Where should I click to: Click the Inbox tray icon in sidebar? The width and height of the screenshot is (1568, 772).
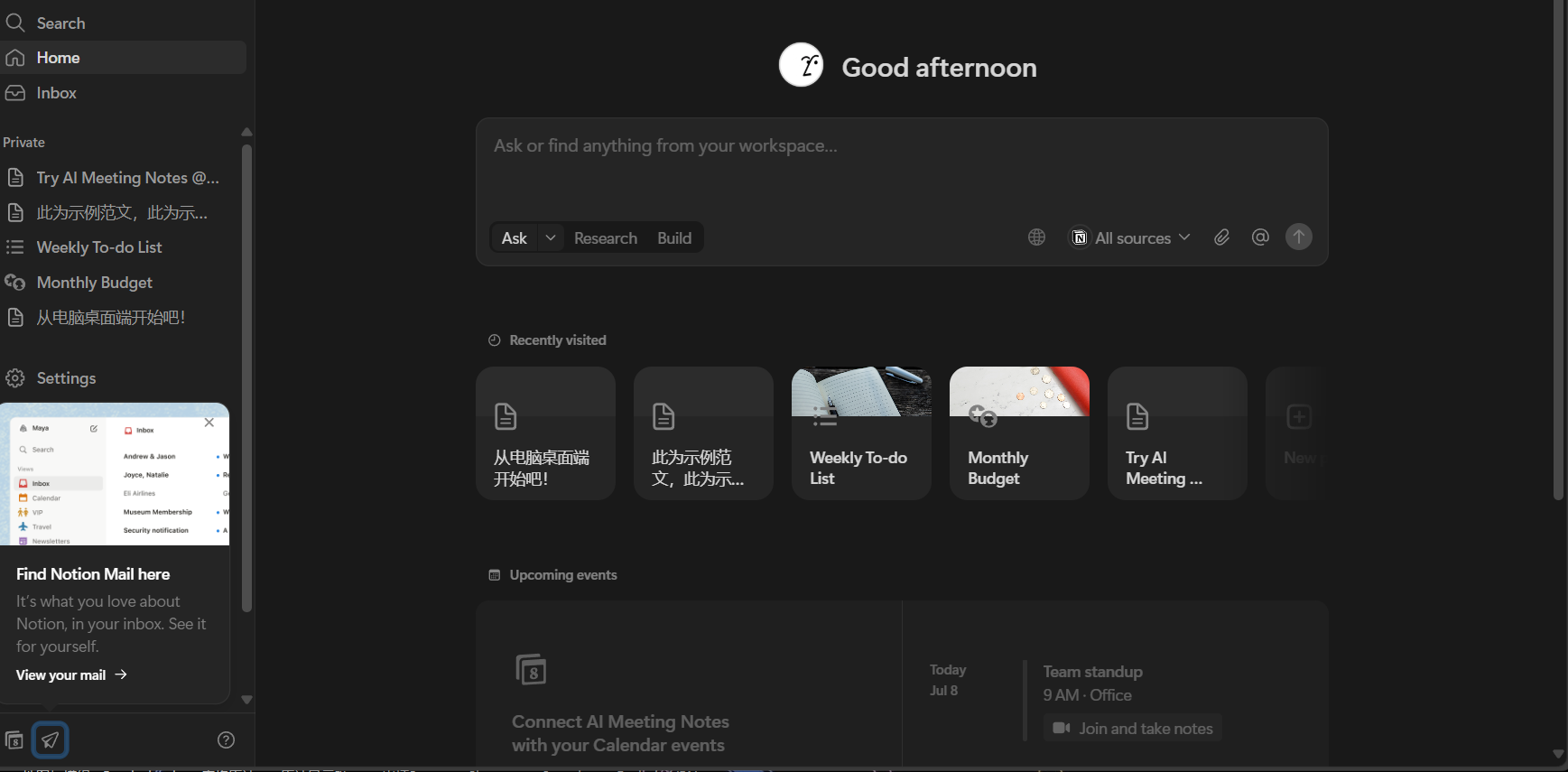14,93
